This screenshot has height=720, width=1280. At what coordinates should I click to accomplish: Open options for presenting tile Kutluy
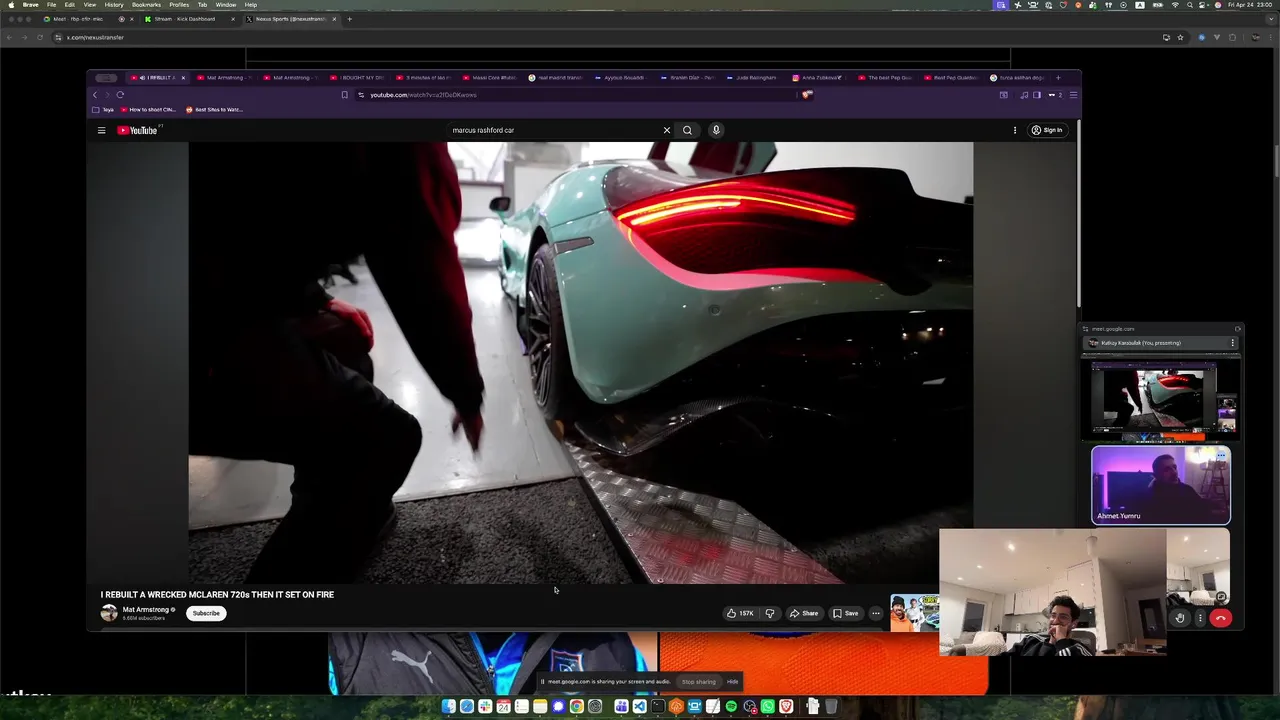(x=1233, y=343)
